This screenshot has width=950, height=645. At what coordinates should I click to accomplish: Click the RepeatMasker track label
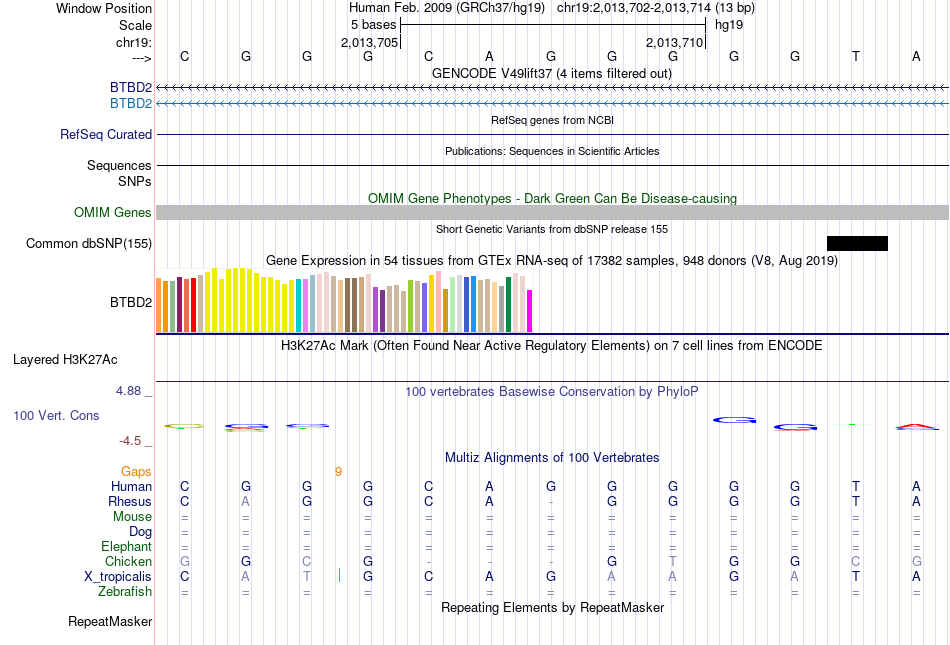[110, 621]
